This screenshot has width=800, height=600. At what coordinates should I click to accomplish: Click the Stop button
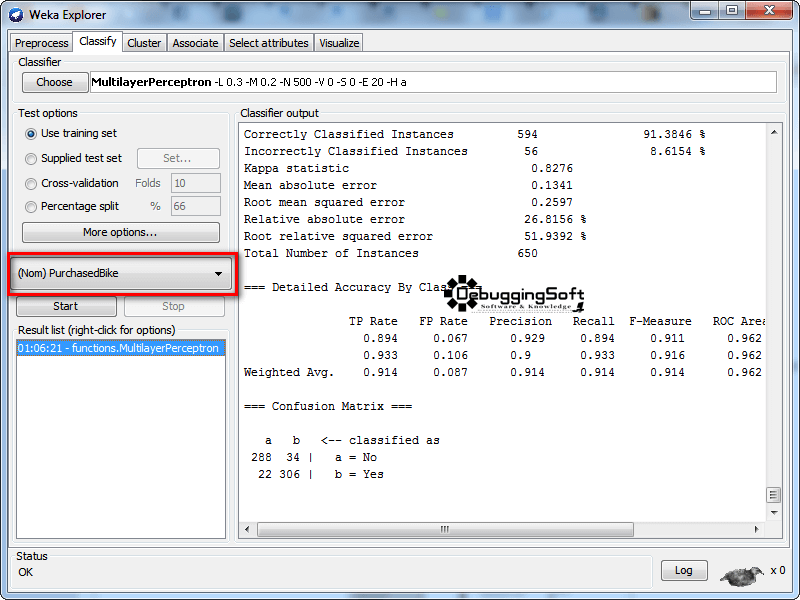pyautogui.click(x=174, y=306)
